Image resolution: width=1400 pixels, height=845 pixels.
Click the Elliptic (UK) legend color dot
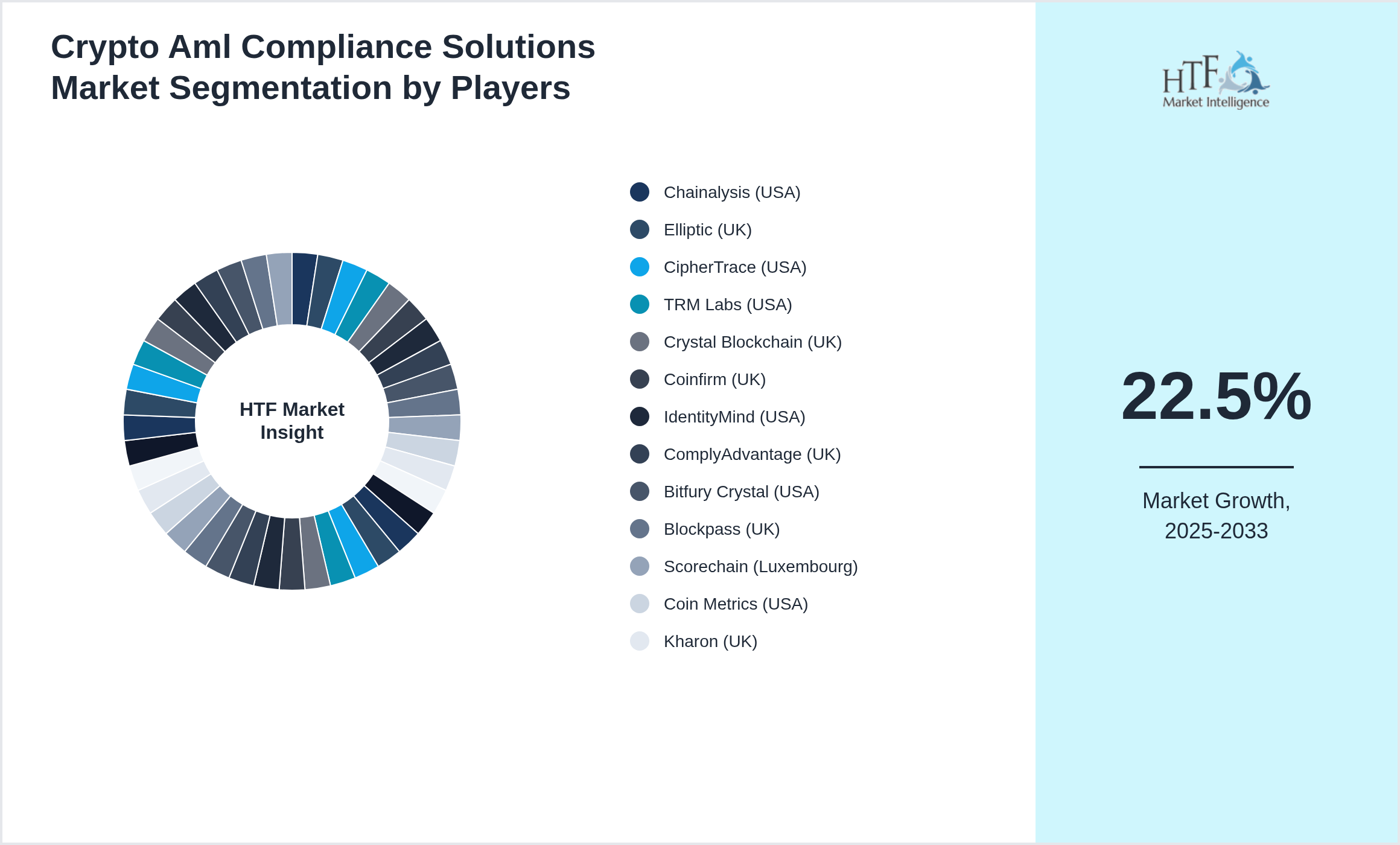pos(640,229)
